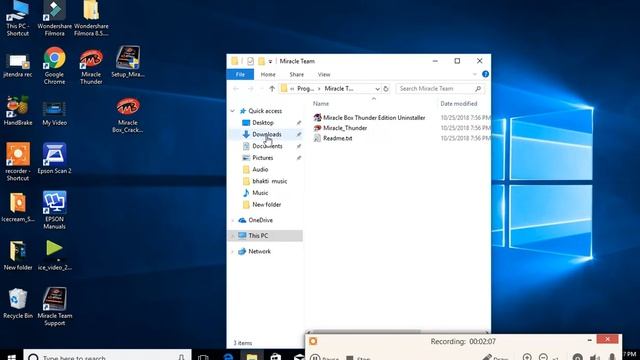This screenshot has height=360, width=640.
Task: Select the New folder icon on the desktop
Action: click(18, 256)
